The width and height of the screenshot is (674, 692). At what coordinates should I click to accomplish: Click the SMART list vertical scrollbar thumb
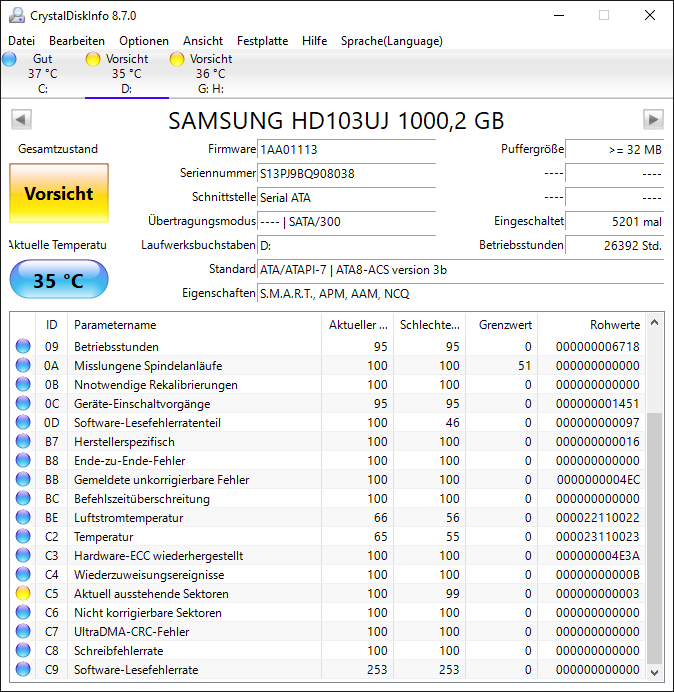[x=655, y=538]
